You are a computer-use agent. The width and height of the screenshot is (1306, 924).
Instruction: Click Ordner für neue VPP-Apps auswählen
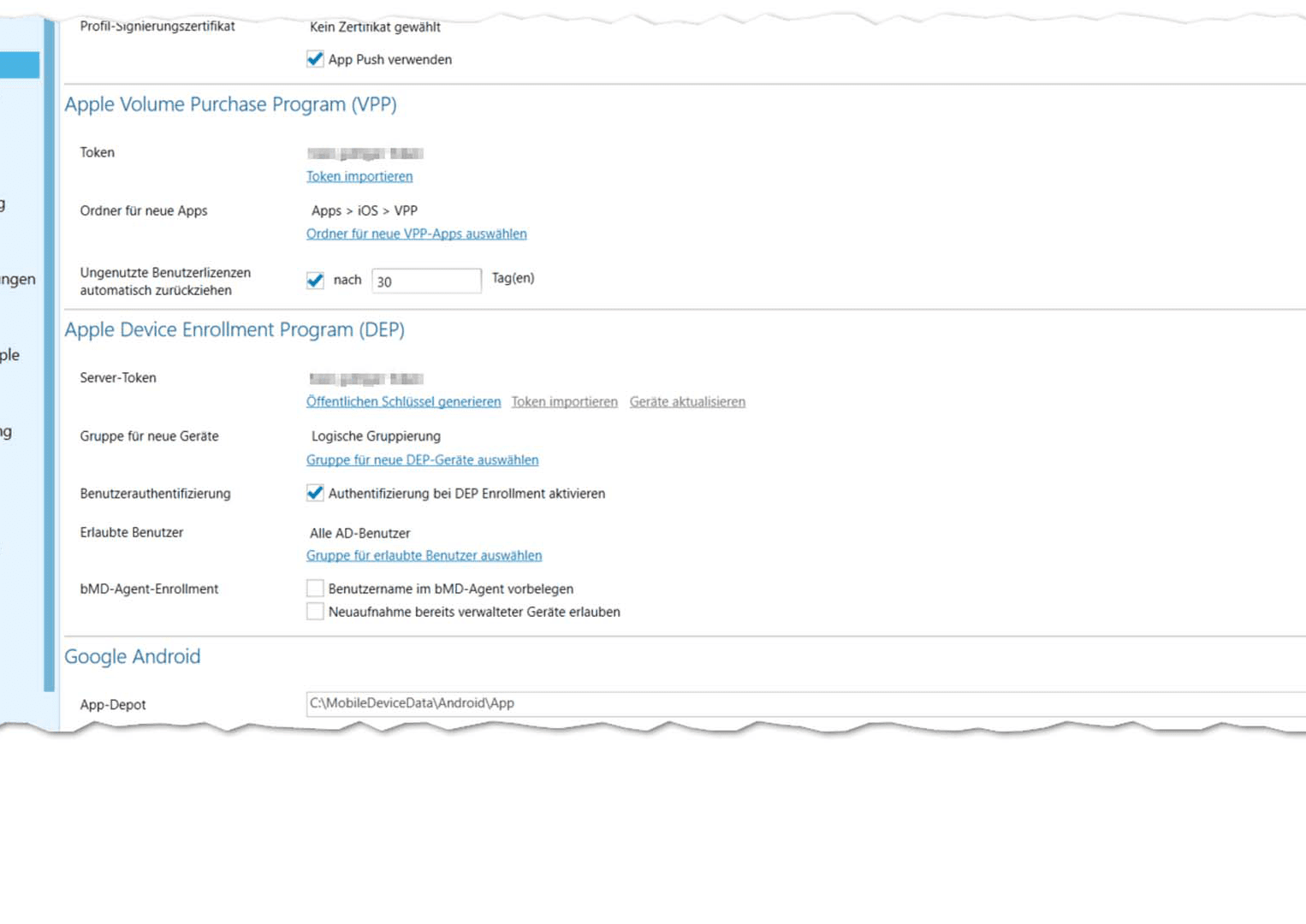pos(417,234)
